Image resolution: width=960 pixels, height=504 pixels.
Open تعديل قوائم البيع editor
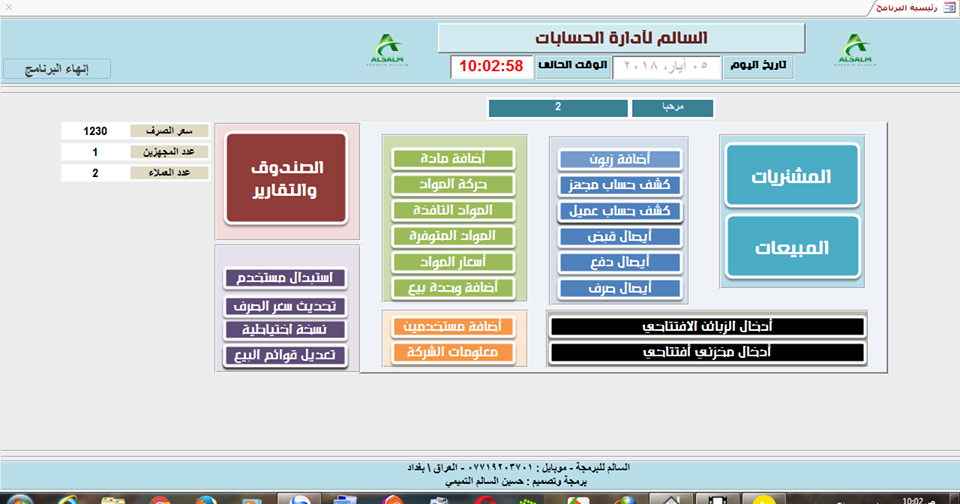pyautogui.click(x=285, y=355)
